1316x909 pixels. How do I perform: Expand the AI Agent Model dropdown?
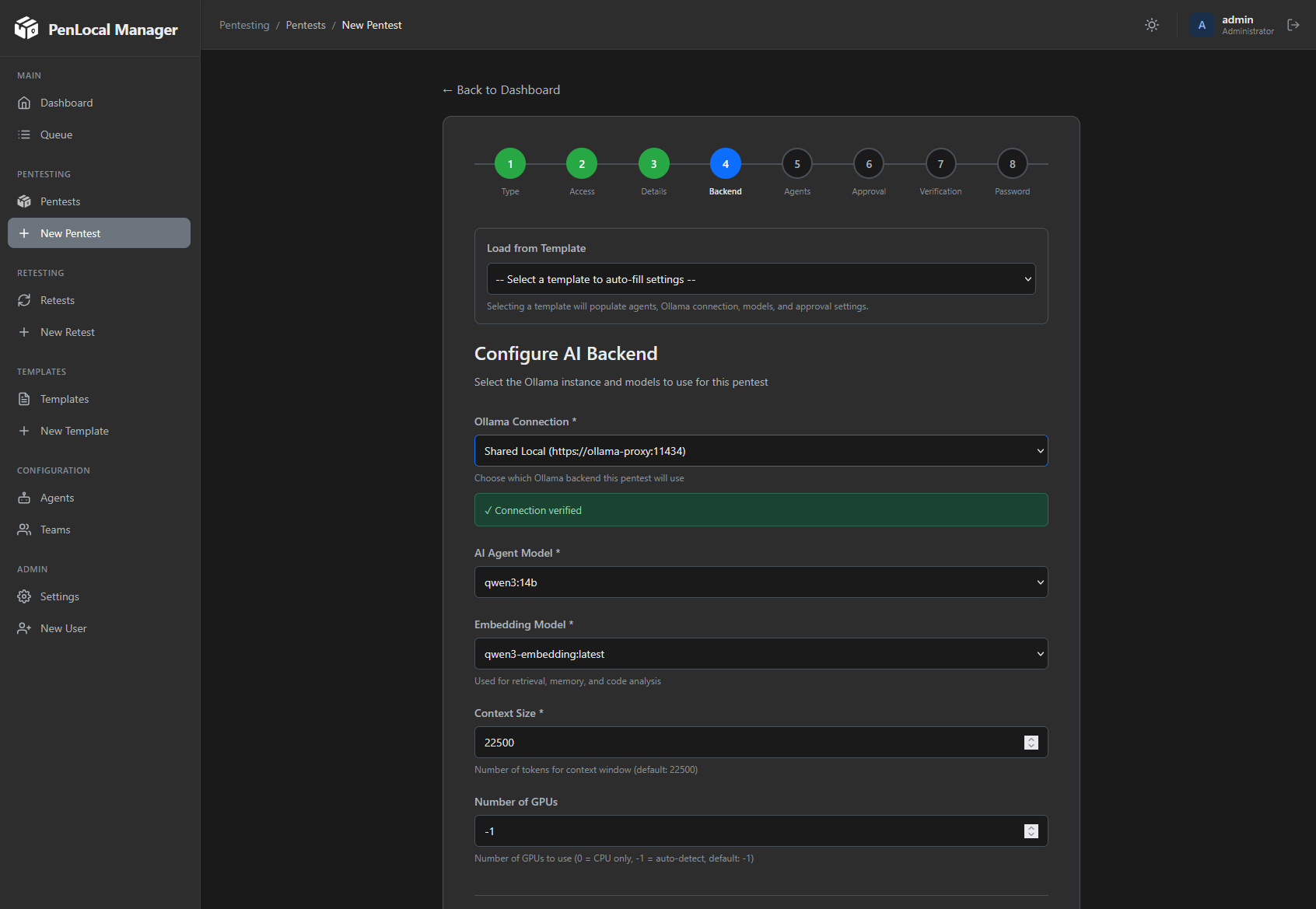761,582
